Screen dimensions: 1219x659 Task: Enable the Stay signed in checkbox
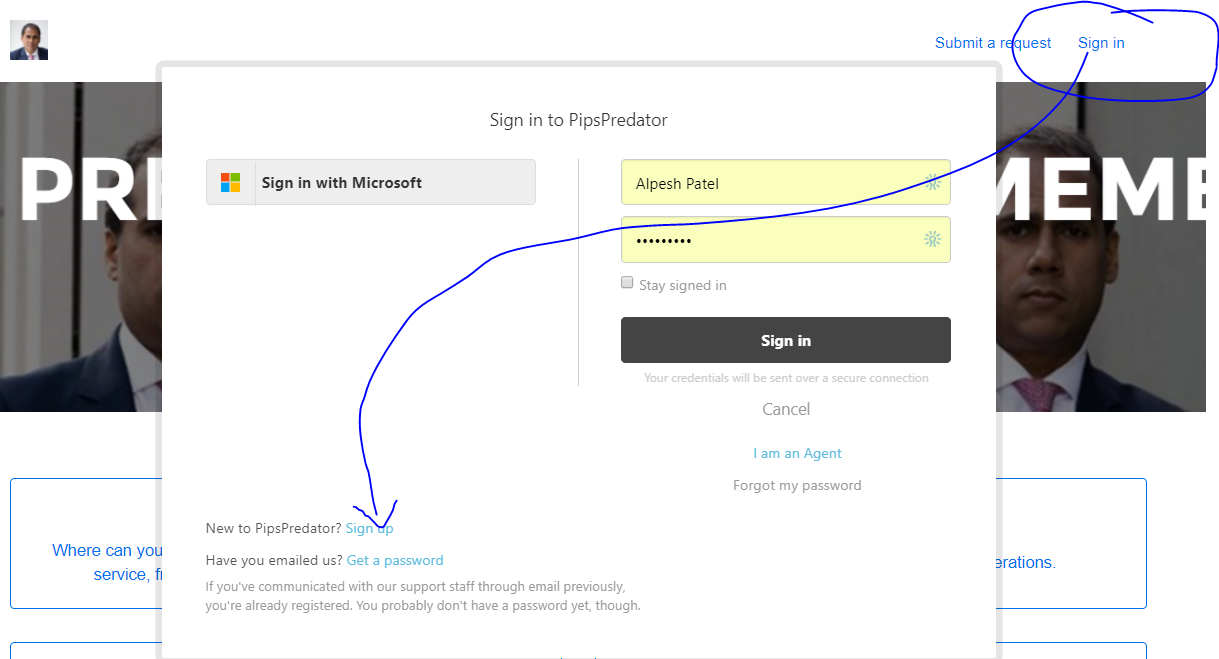[x=627, y=283]
